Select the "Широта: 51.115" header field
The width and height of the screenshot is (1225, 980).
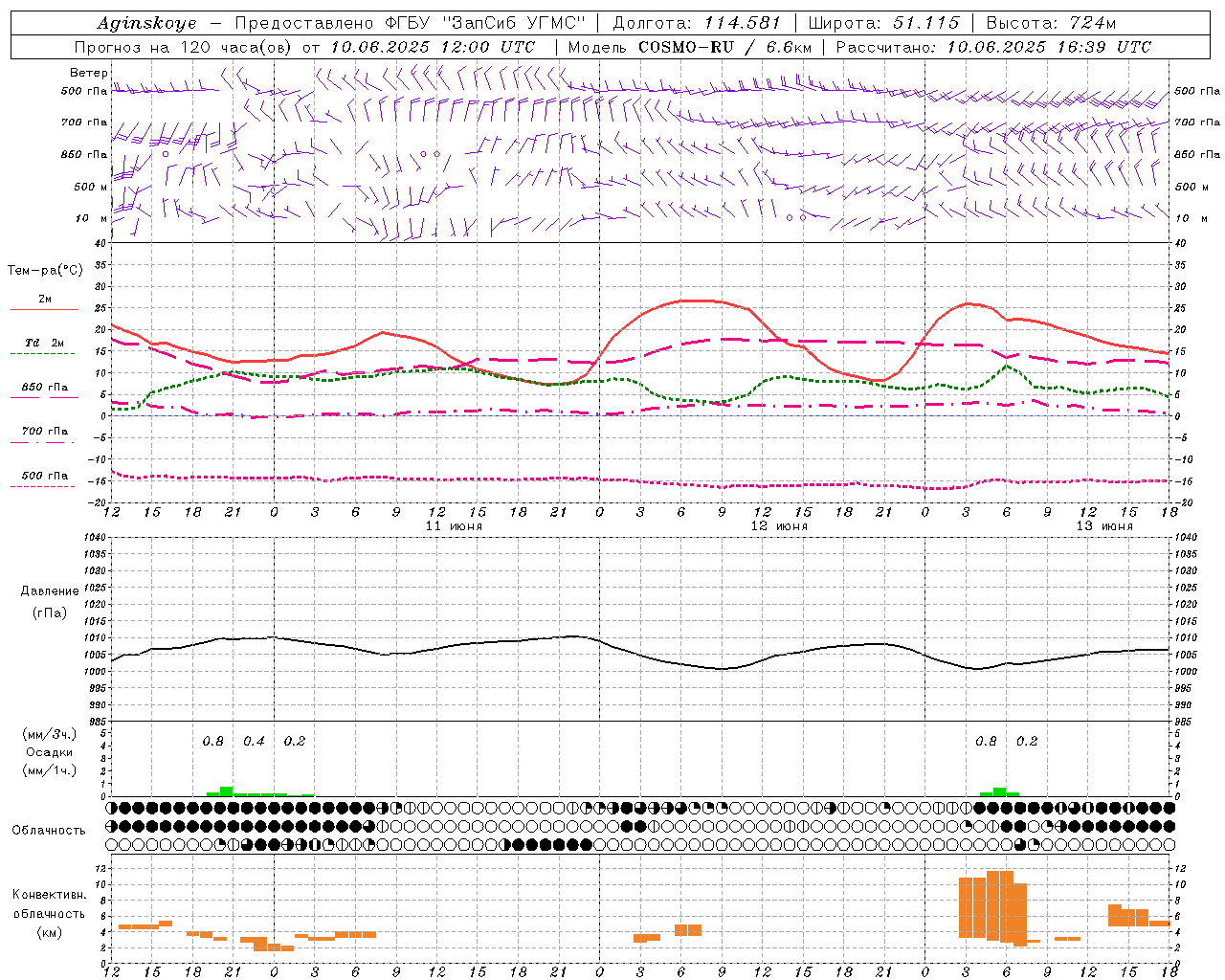883,23
